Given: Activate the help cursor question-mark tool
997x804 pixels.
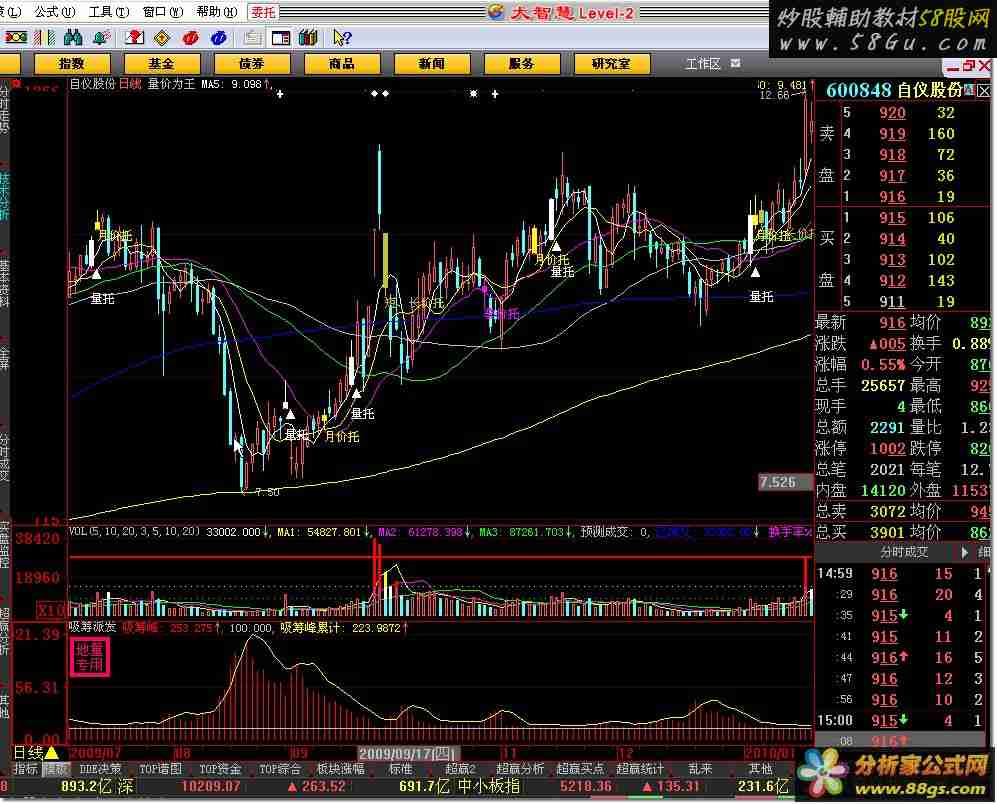Looking at the screenshot, I should click(342, 38).
